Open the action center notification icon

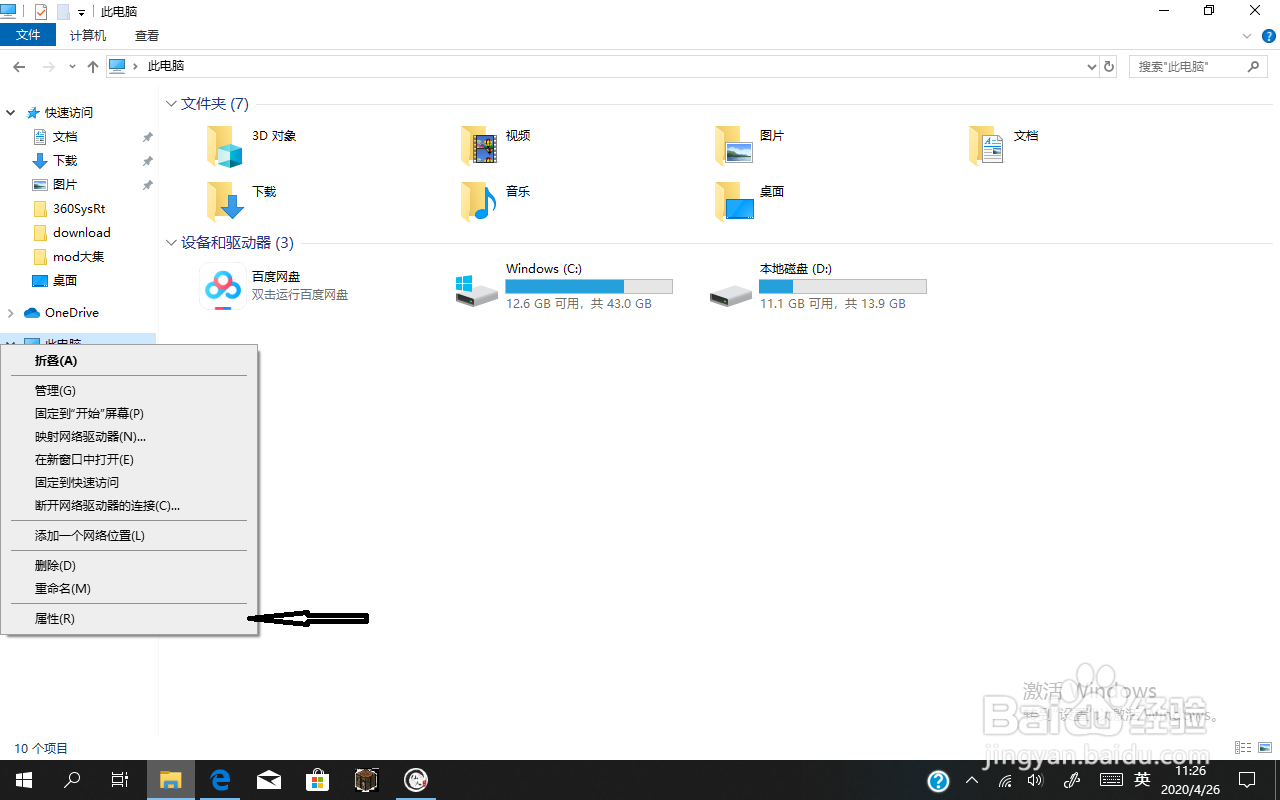click(x=1247, y=780)
